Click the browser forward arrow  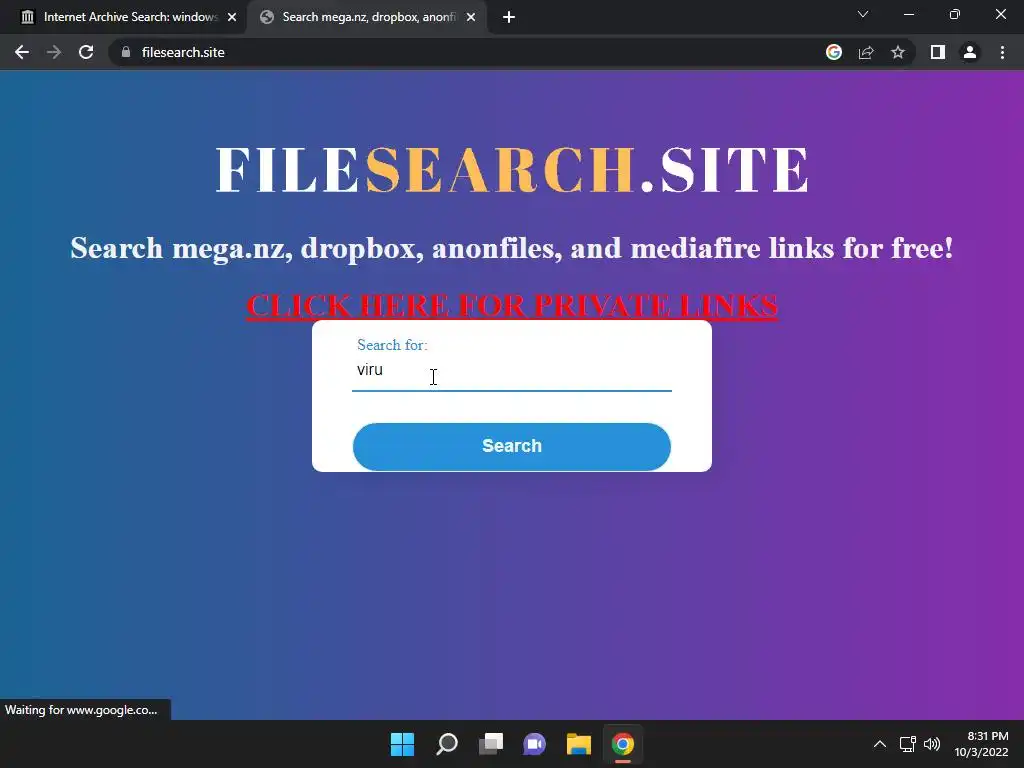(x=54, y=52)
